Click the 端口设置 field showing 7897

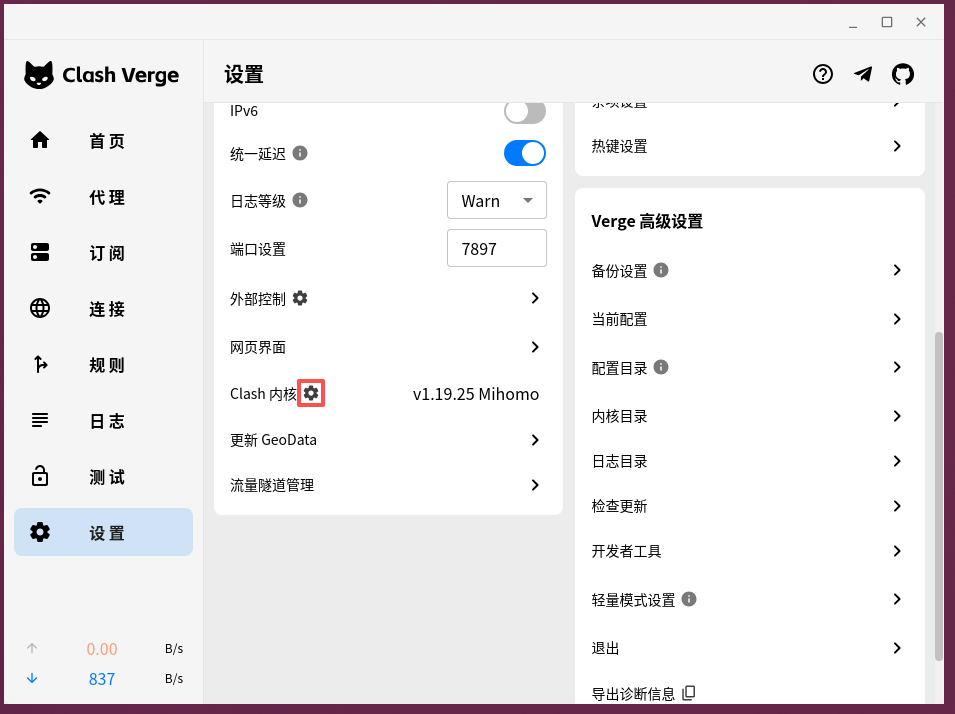496,249
